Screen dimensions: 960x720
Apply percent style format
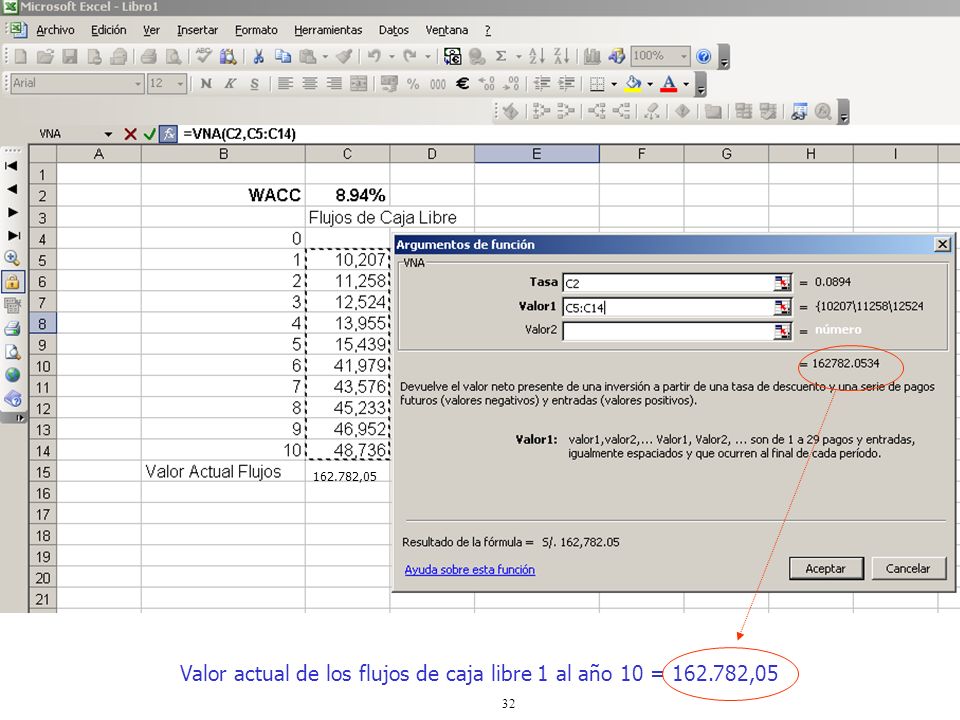coord(413,83)
